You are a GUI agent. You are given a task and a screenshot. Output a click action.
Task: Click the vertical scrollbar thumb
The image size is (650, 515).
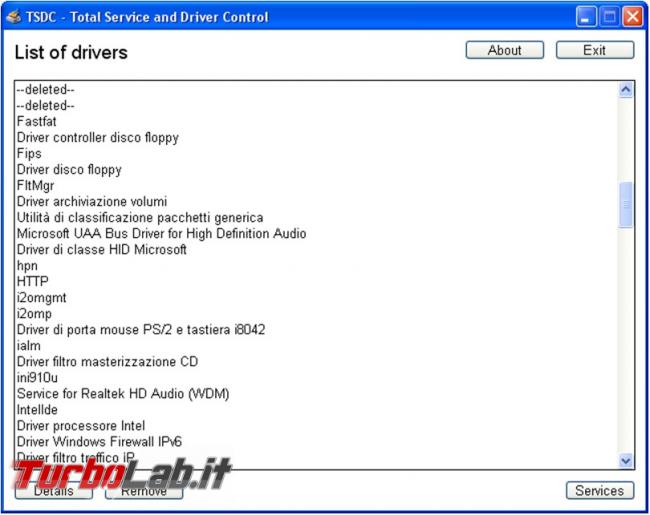pyautogui.click(x=626, y=204)
